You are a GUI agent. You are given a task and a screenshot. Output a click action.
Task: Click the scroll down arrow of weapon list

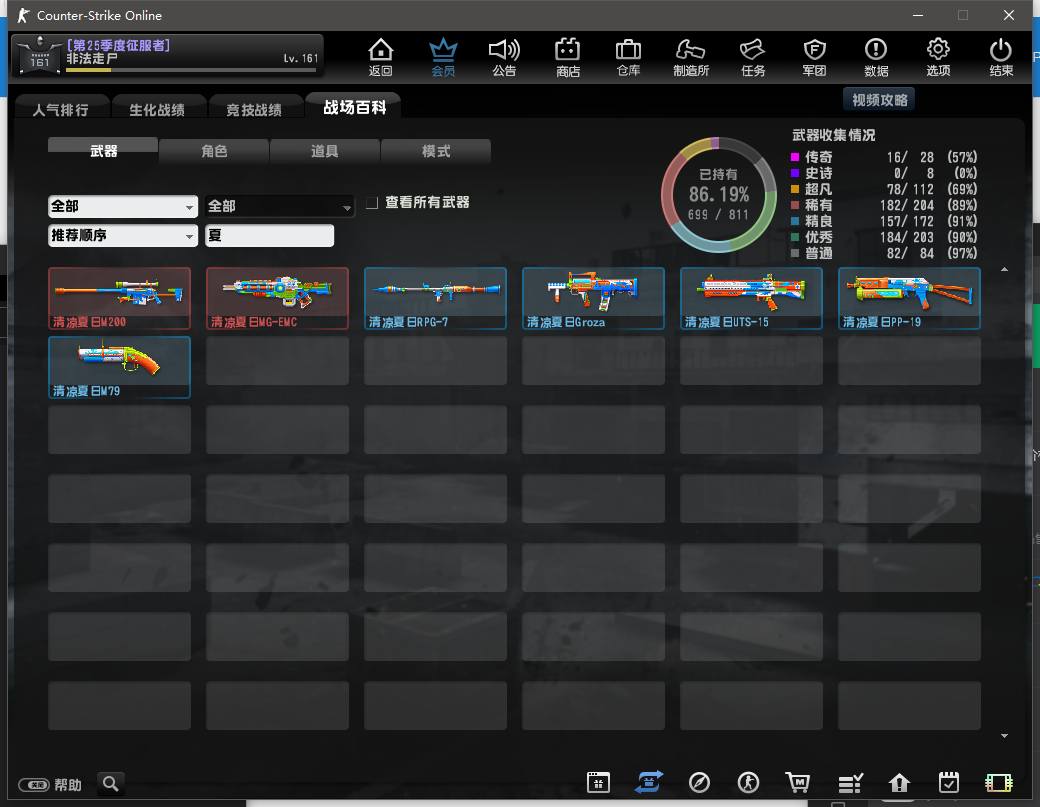click(x=1004, y=735)
